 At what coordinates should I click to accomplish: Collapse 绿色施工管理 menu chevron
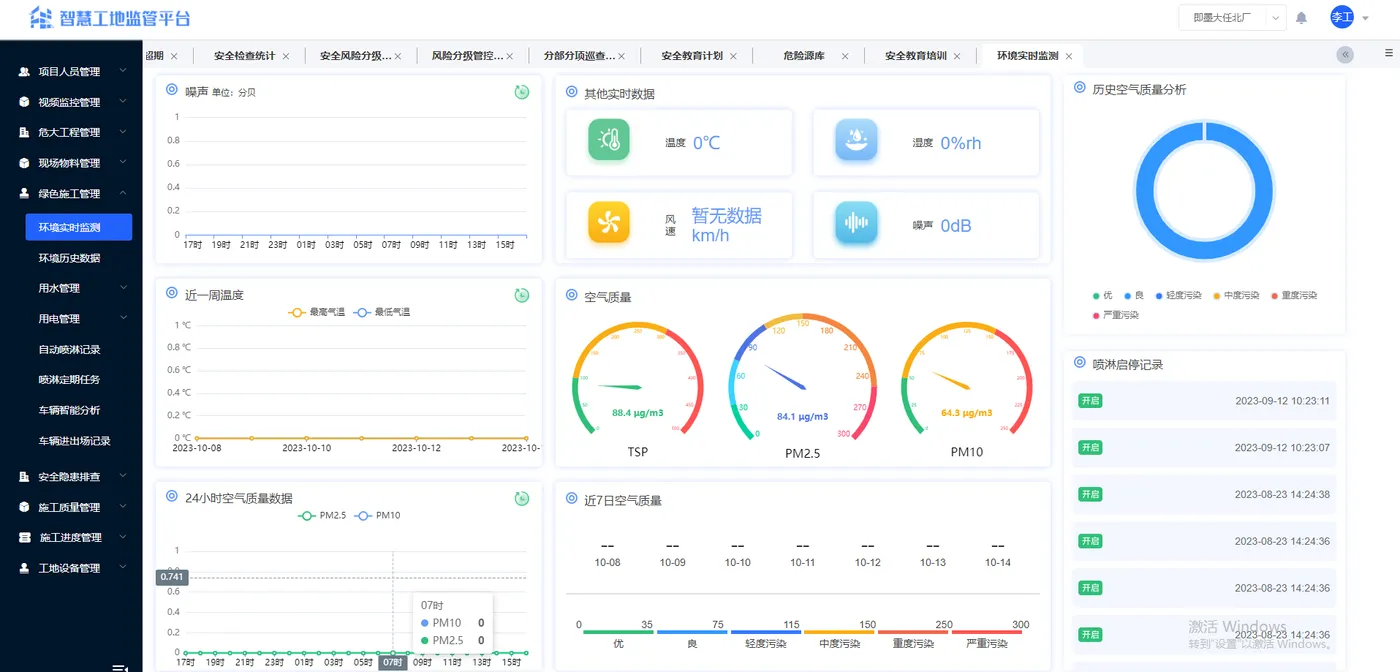coord(122,192)
